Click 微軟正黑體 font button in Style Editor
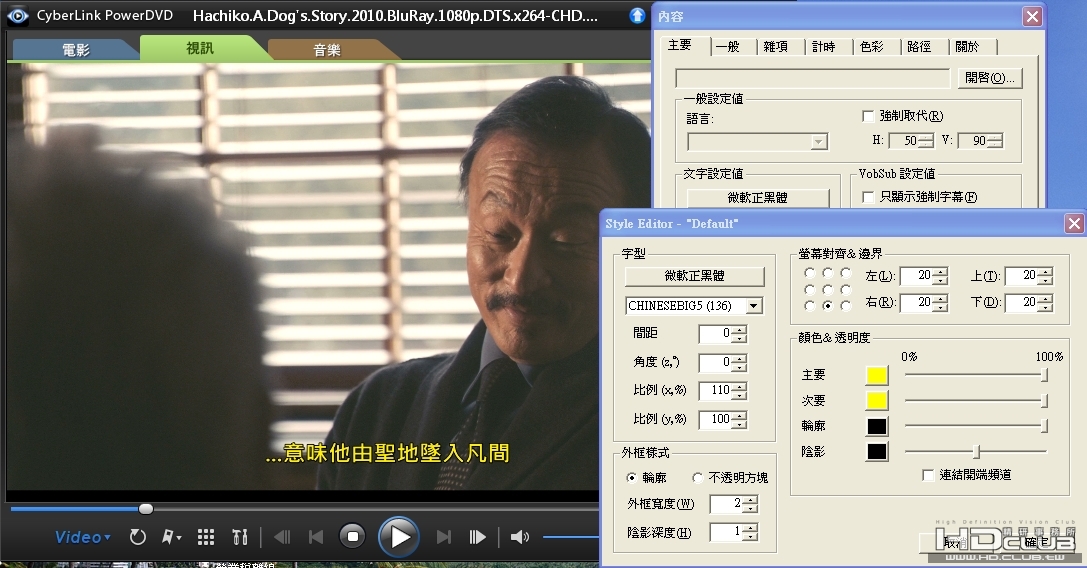 pyautogui.click(x=695, y=276)
